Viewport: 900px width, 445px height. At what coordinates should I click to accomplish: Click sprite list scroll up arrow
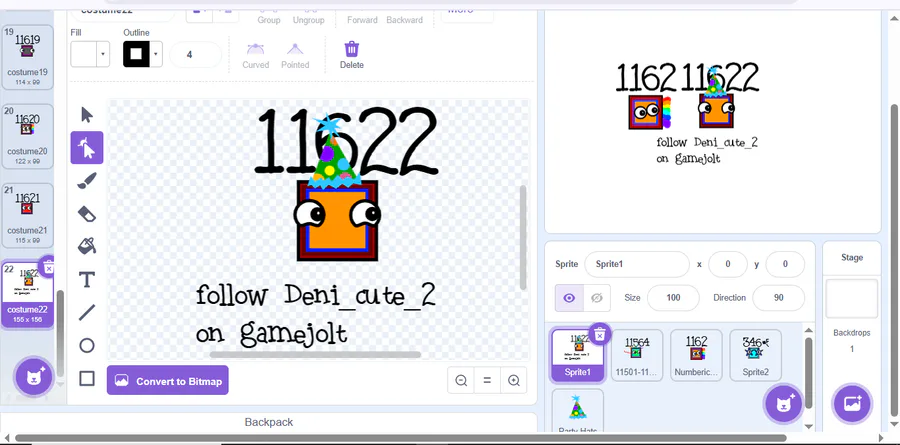tap(809, 330)
